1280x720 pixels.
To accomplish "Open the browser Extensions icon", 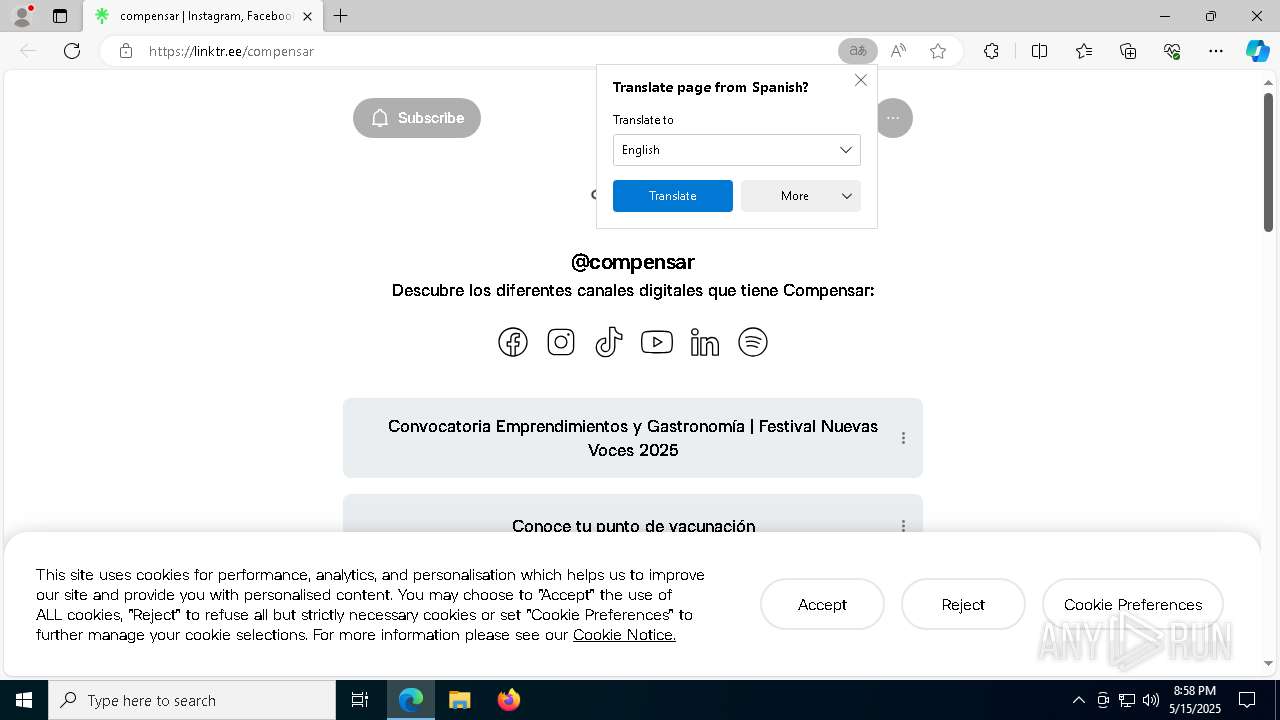I will pos(991,51).
